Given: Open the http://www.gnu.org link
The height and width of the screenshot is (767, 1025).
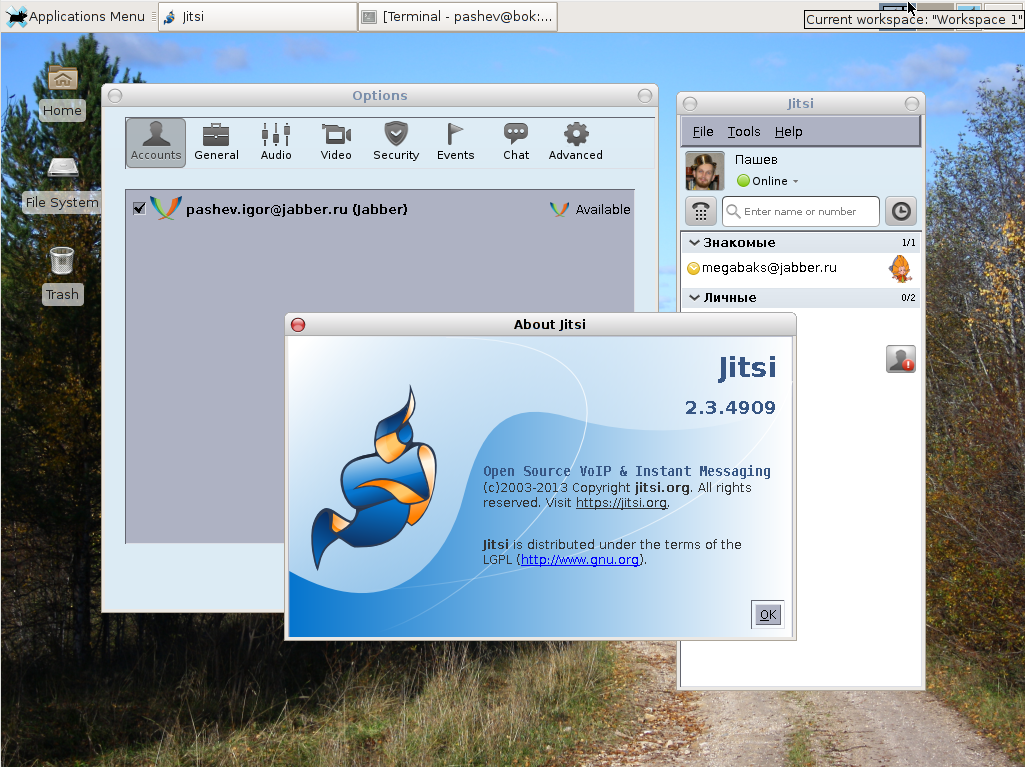Looking at the screenshot, I should 580,560.
